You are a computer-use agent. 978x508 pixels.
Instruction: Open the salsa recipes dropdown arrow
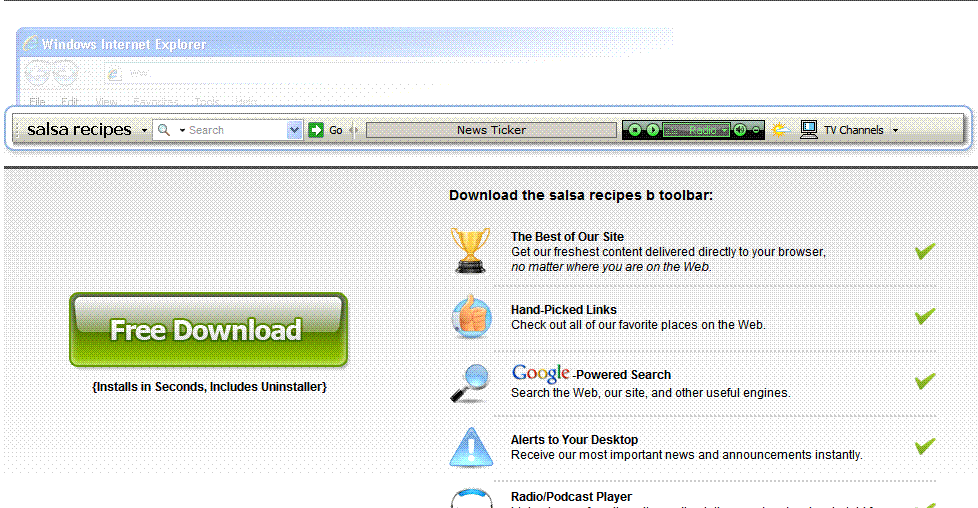(x=144, y=130)
